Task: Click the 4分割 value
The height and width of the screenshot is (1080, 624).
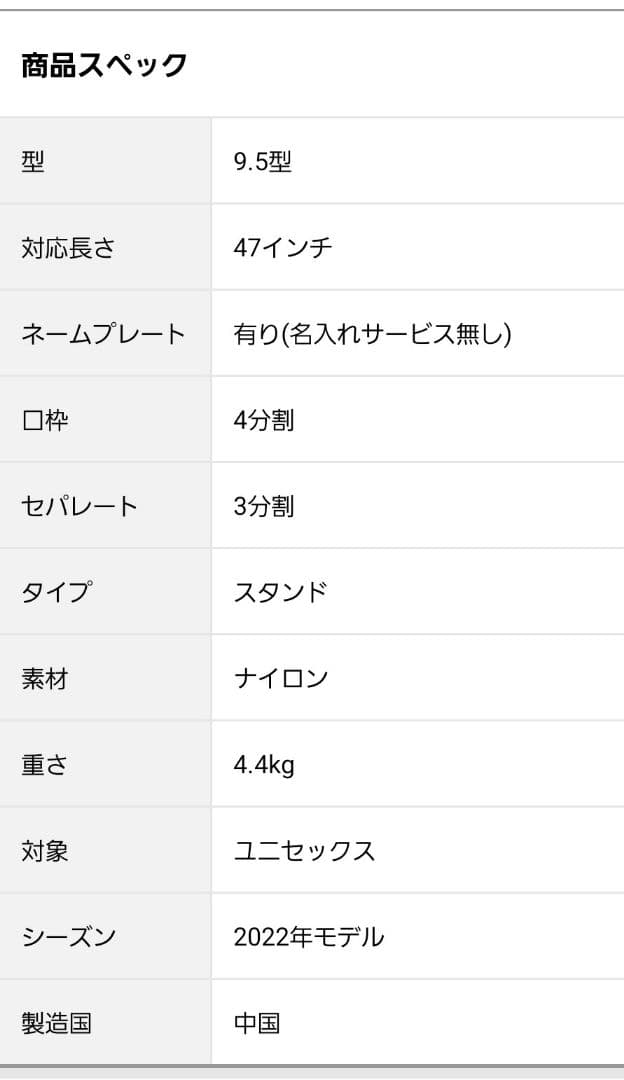Action: pos(264,420)
